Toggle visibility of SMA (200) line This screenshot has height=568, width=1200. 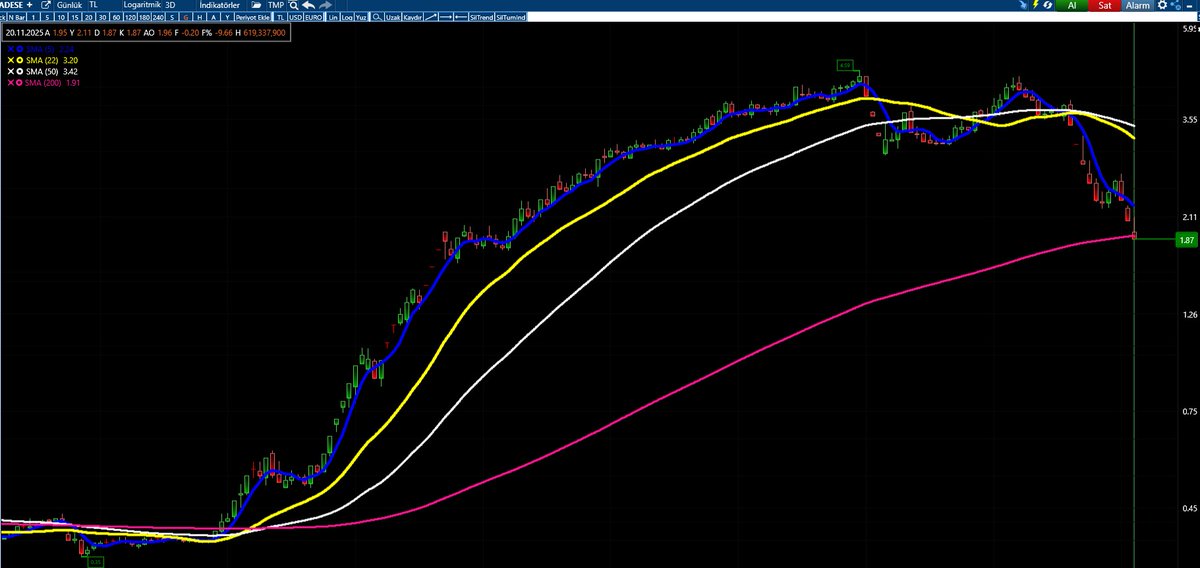pos(19,83)
